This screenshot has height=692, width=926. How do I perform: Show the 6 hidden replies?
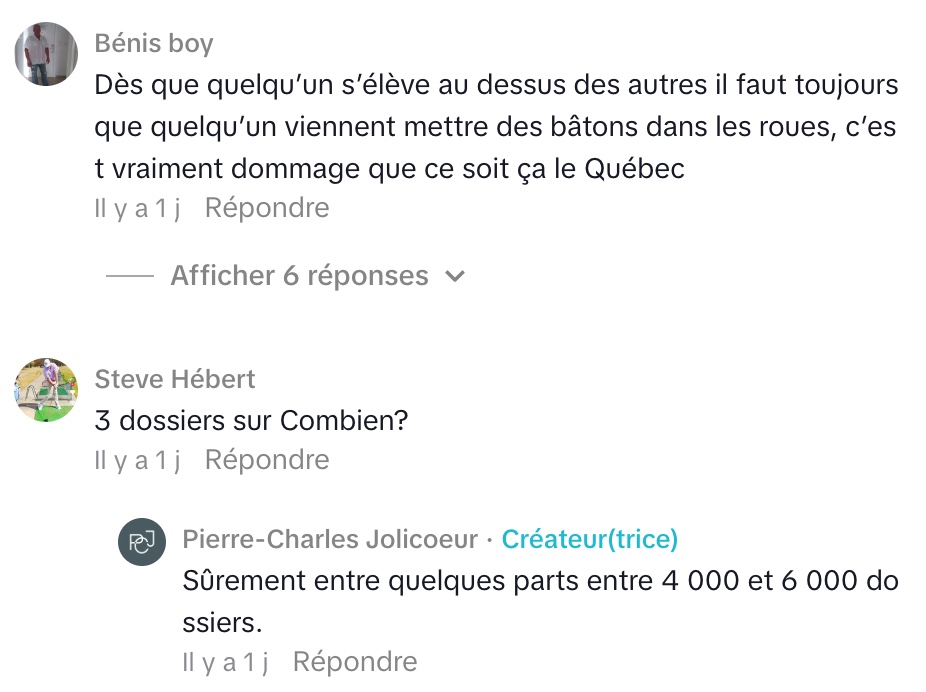click(x=299, y=276)
